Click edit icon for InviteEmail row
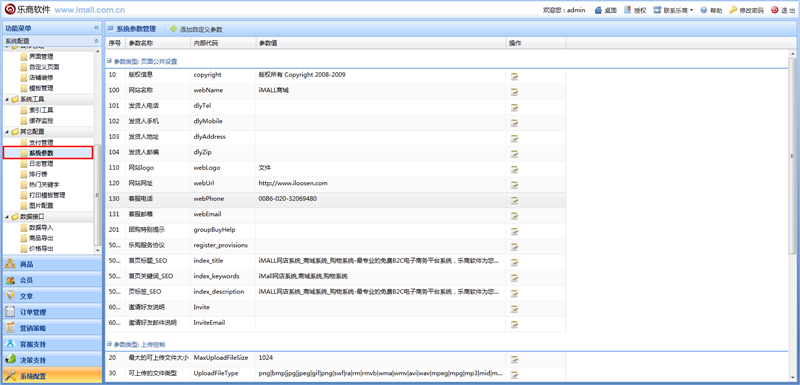800x385 pixels. [x=515, y=325]
